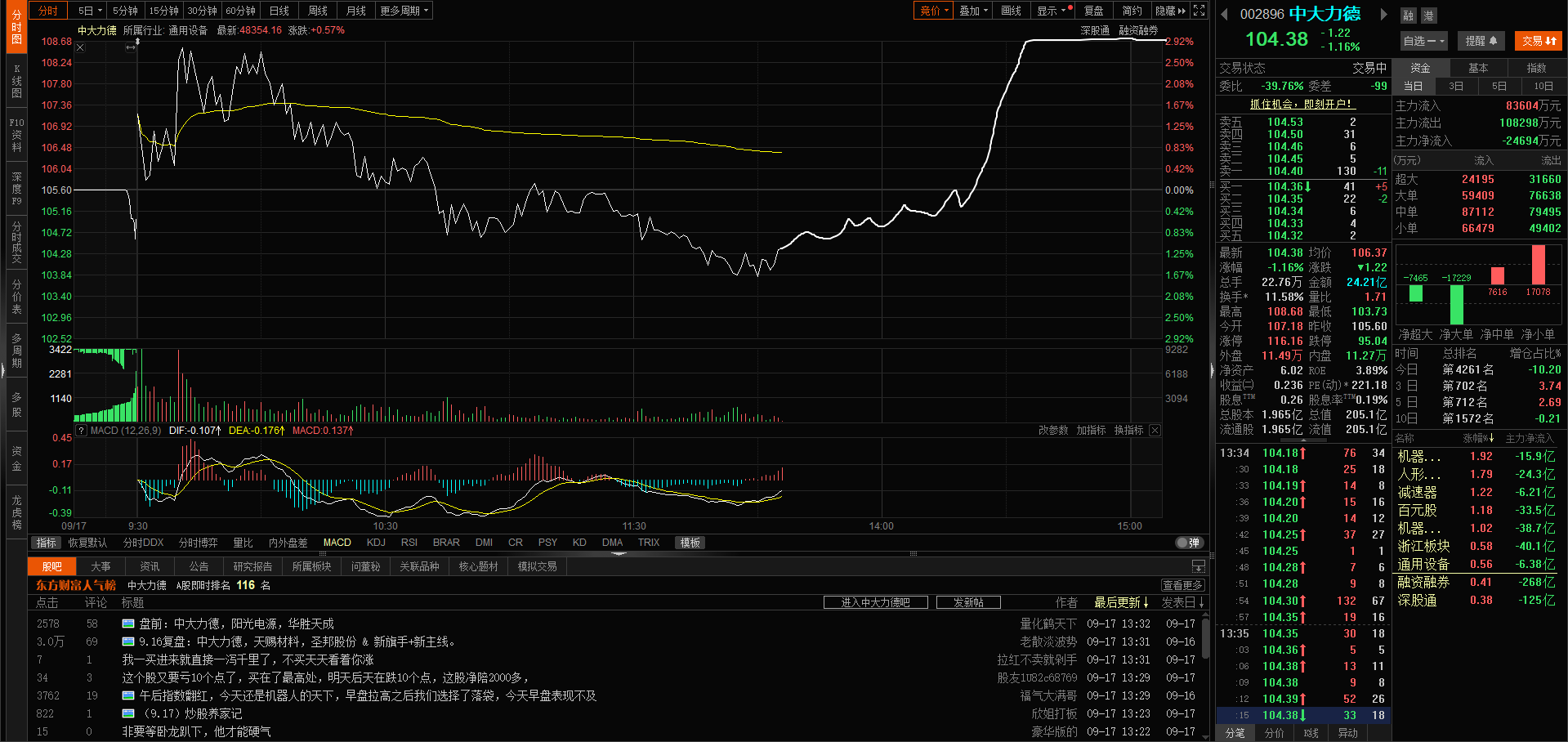Screen dimensions: 1568x742
Task: Click the image icon on 午后指数翻红 post
Action: tap(128, 695)
